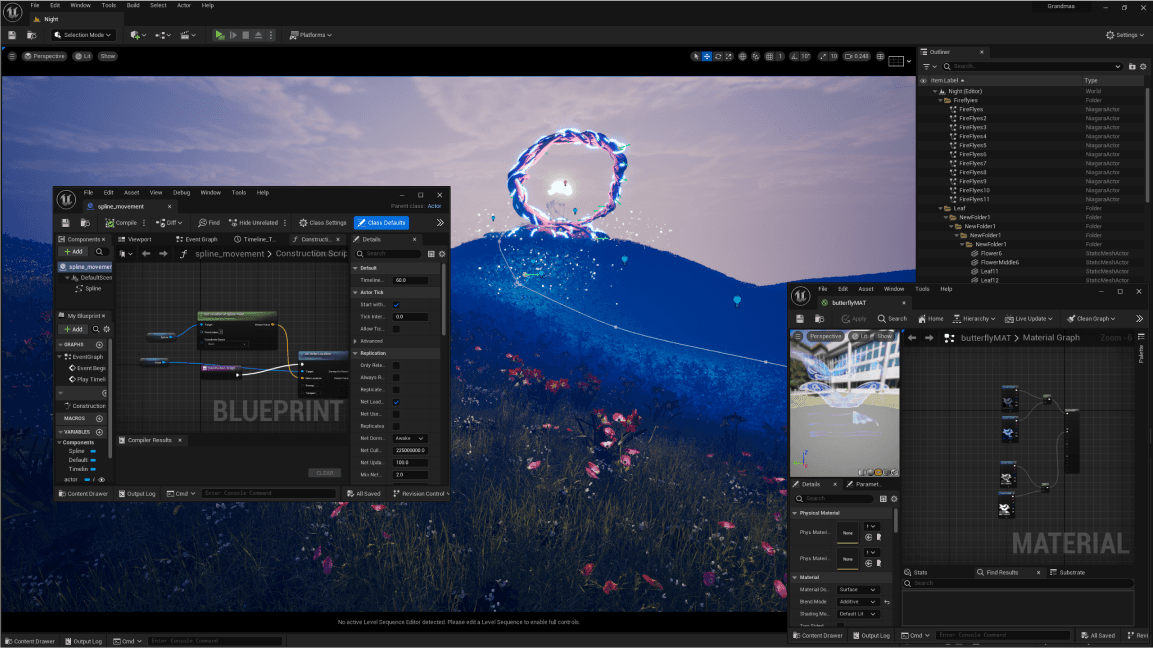Click the Play button in main toolbar
Screen dimensions: 1153x648
point(219,35)
